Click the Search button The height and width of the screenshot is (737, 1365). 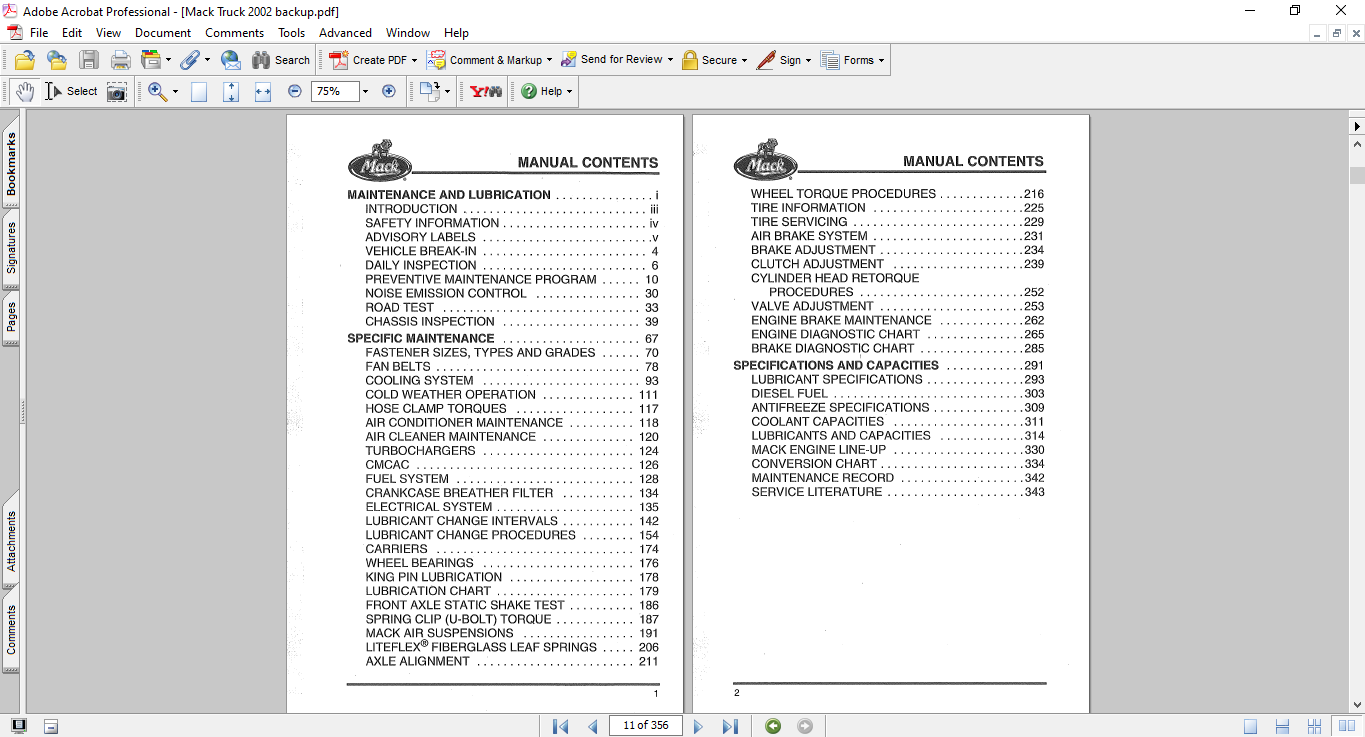[281, 60]
